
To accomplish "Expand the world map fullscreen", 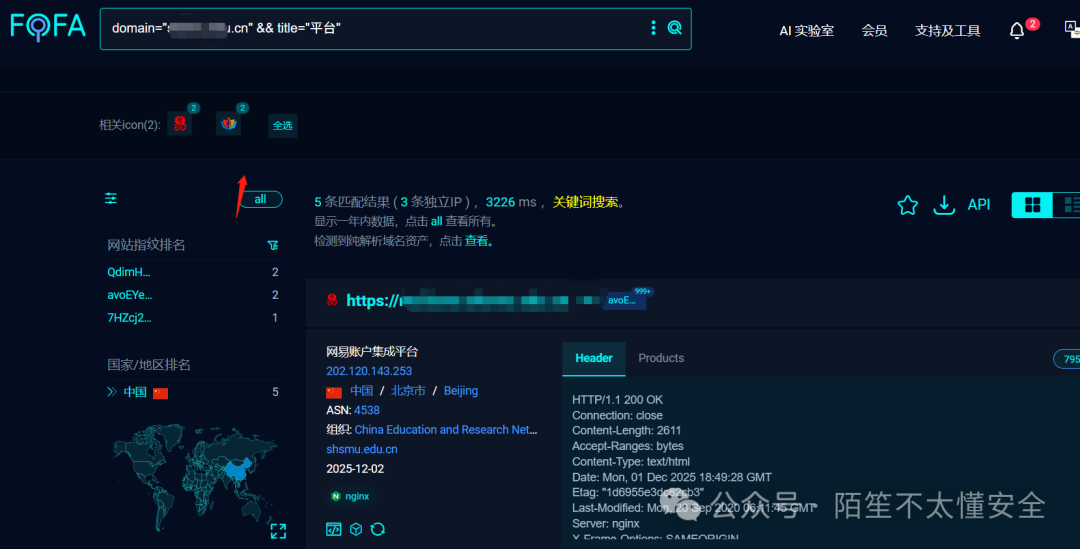I will pos(278,531).
